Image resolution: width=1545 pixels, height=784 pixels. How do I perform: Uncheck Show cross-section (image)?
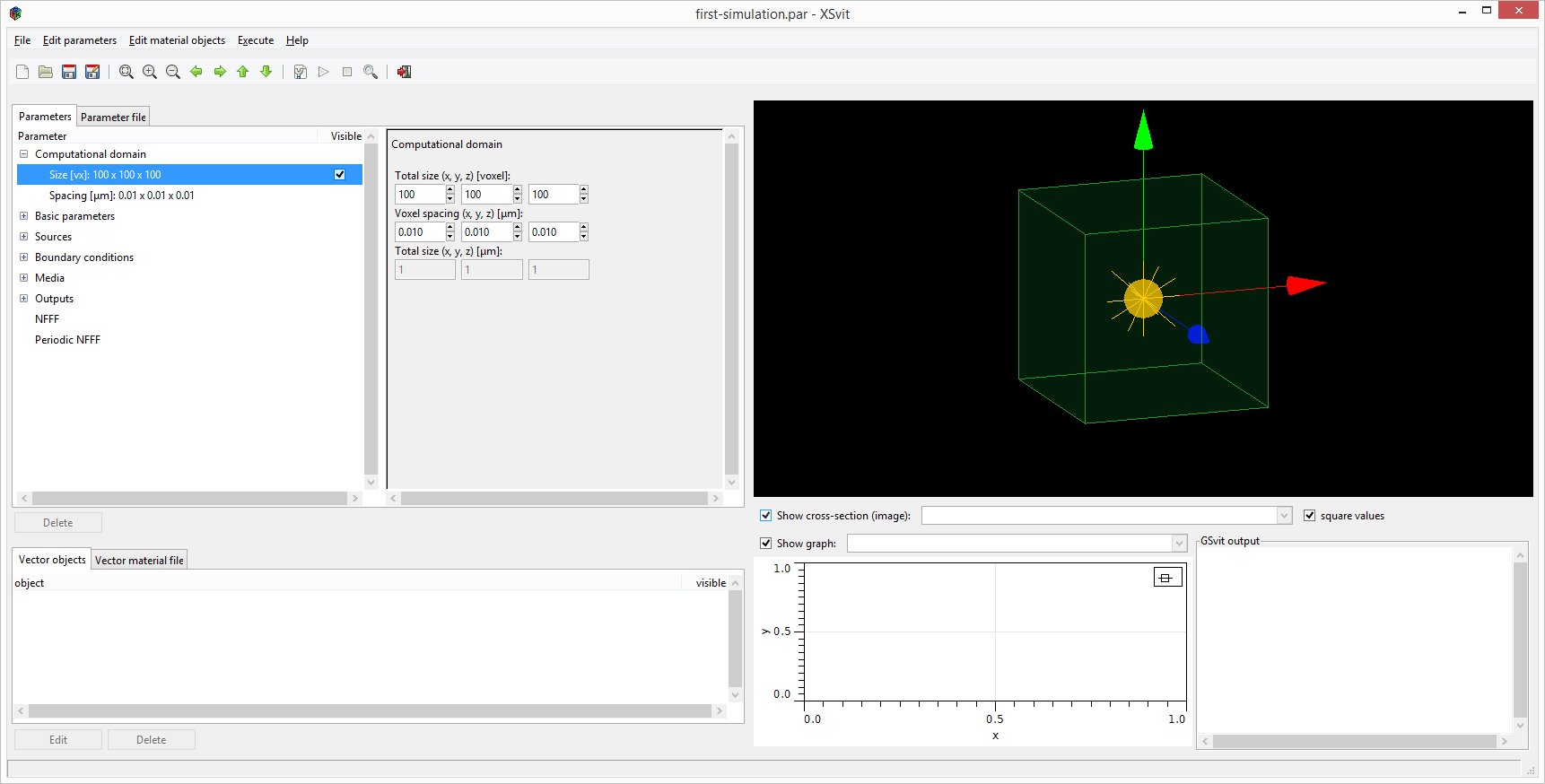[766, 516]
